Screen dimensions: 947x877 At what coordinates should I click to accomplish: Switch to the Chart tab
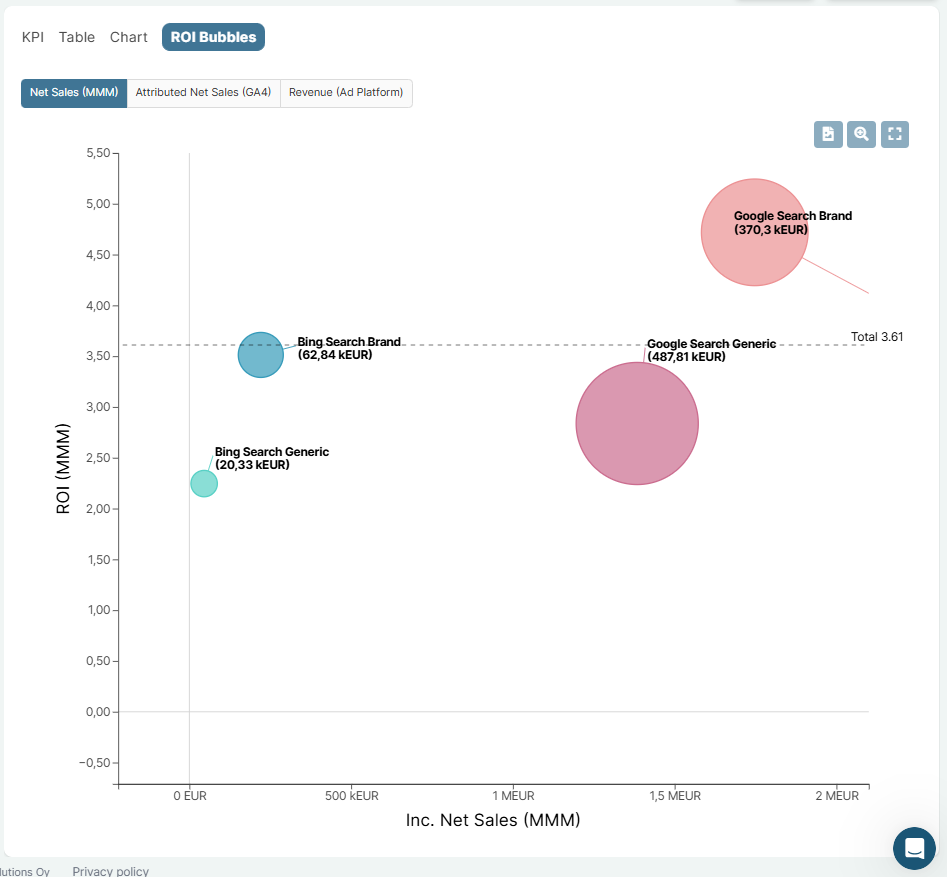129,37
